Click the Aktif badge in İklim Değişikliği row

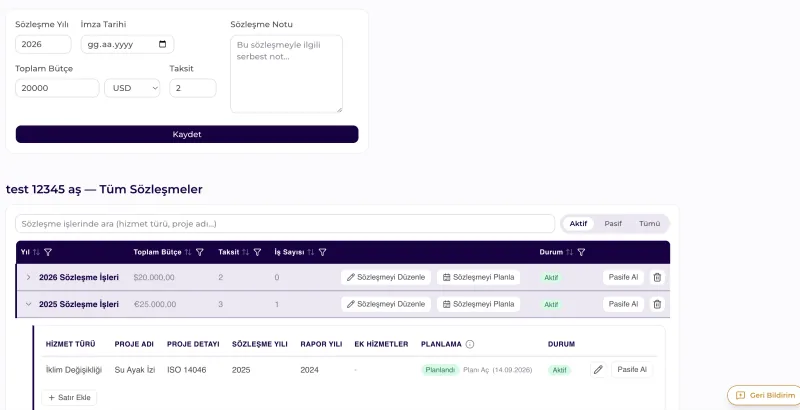pyautogui.click(x=560, y=370)
